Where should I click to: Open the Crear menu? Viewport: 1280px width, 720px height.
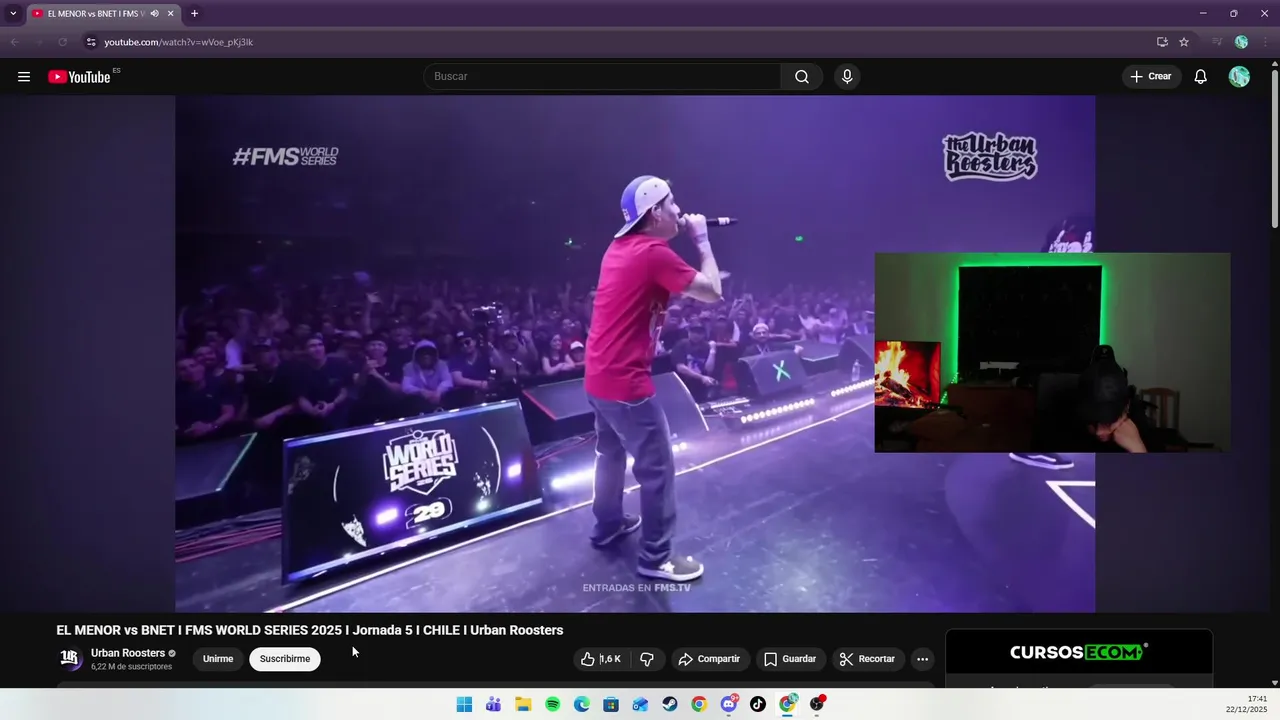coord(1151,77)
